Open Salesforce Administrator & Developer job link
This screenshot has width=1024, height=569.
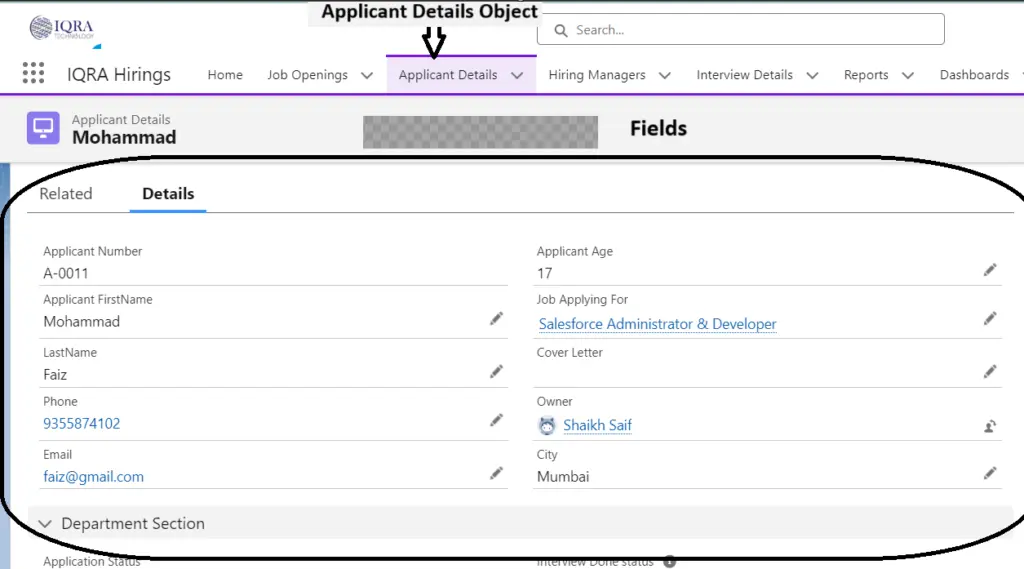(657, 324)
